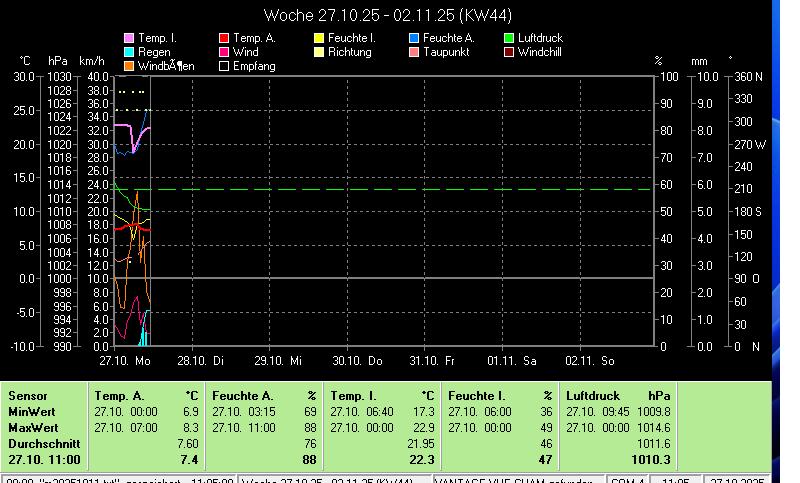Click the chart title Woche 27.10.25 - 02.11.25

pos(394,15)
